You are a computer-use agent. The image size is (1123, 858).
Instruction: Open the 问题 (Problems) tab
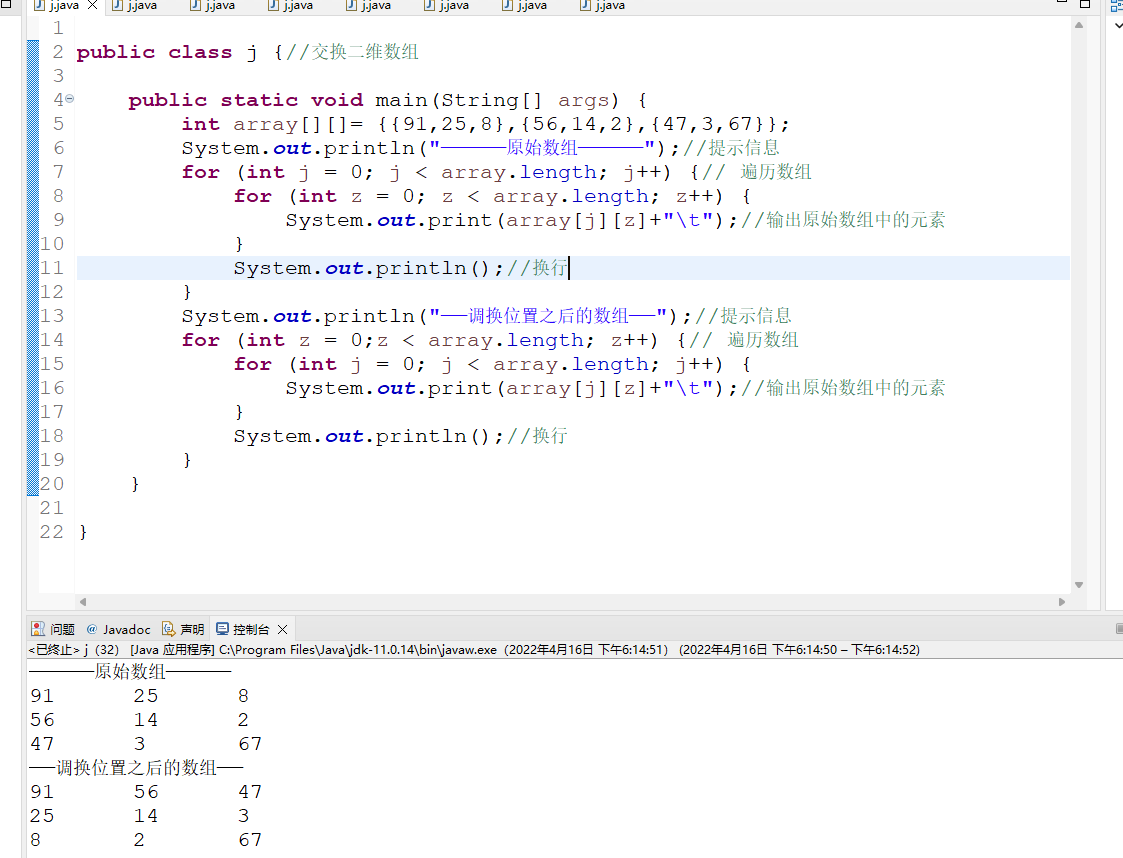(x=53, y=630)
